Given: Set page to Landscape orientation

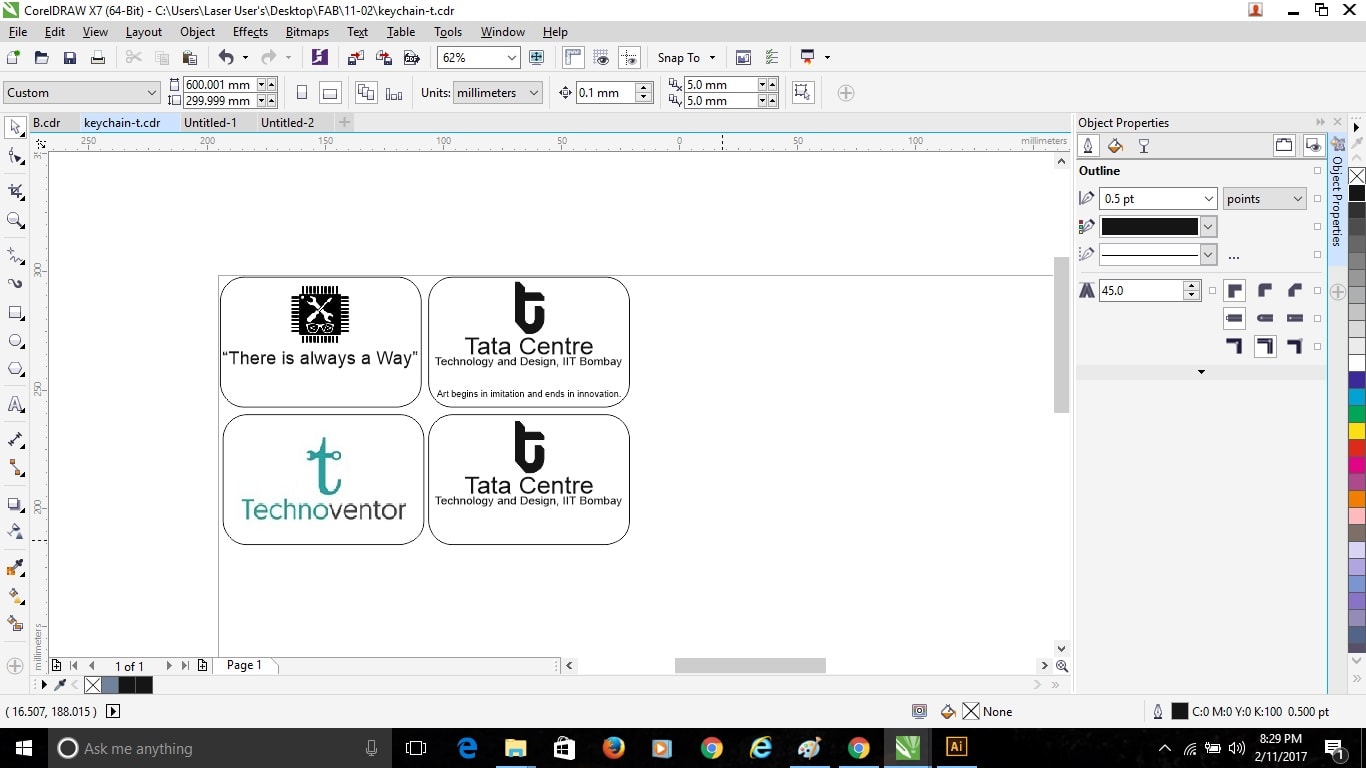Looking at the screenshot, I should tap(329, 93).
